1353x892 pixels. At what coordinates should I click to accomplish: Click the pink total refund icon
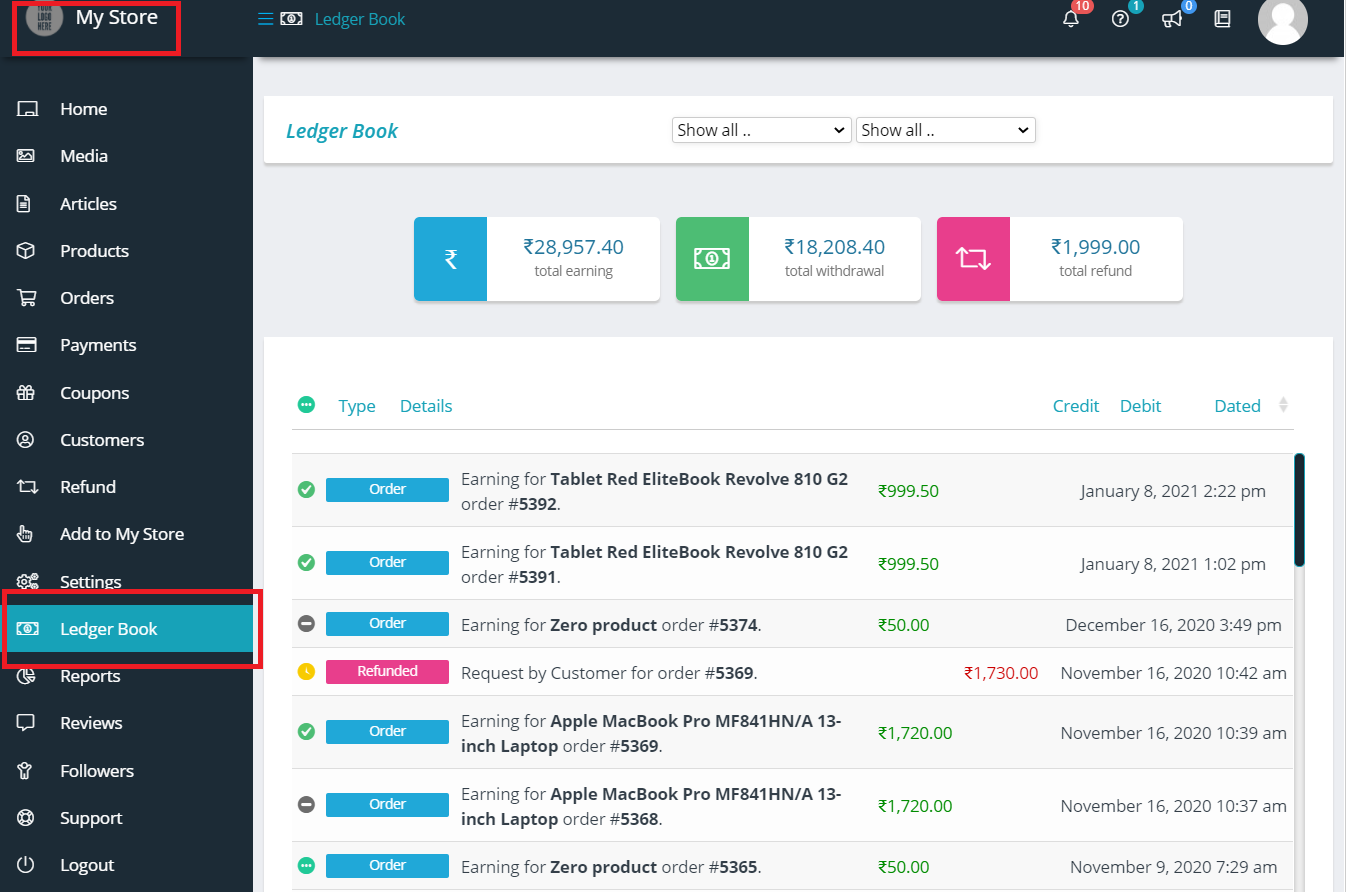click(973, 259)
